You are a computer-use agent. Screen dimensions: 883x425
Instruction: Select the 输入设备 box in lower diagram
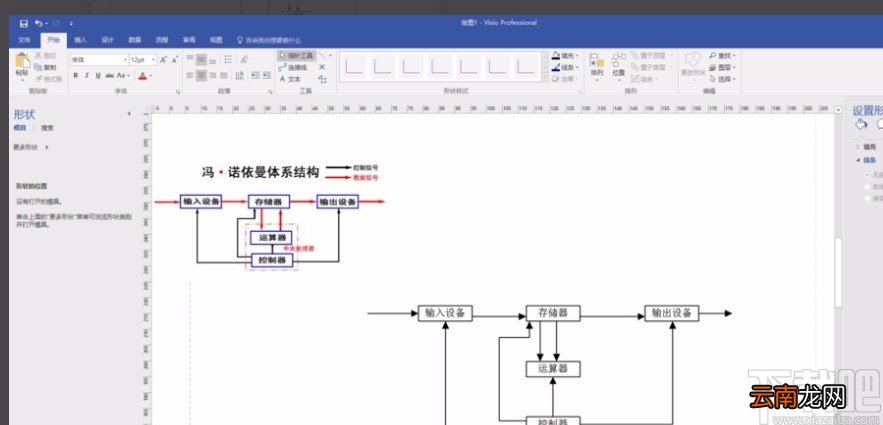pos(445,314)
